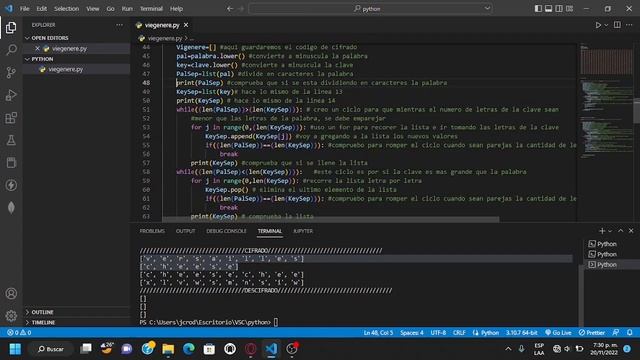This screenshot has height=360, width=640.
Task: Open the Accounts menu icon
Action: (11, 293)
